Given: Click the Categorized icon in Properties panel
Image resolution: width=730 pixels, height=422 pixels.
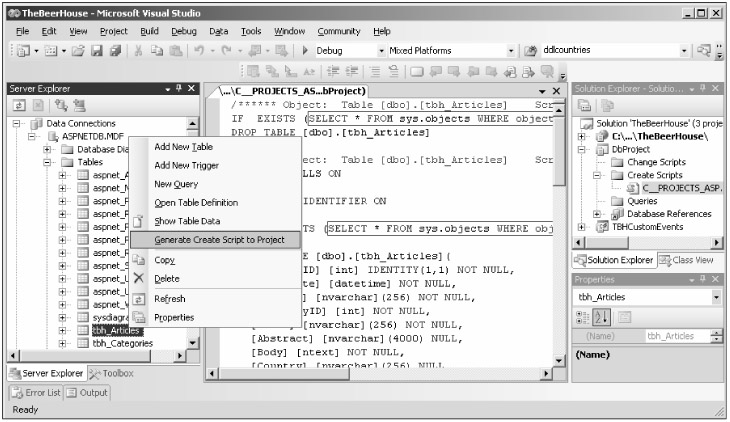Looking at the screenshot, I should coord(584,318).
